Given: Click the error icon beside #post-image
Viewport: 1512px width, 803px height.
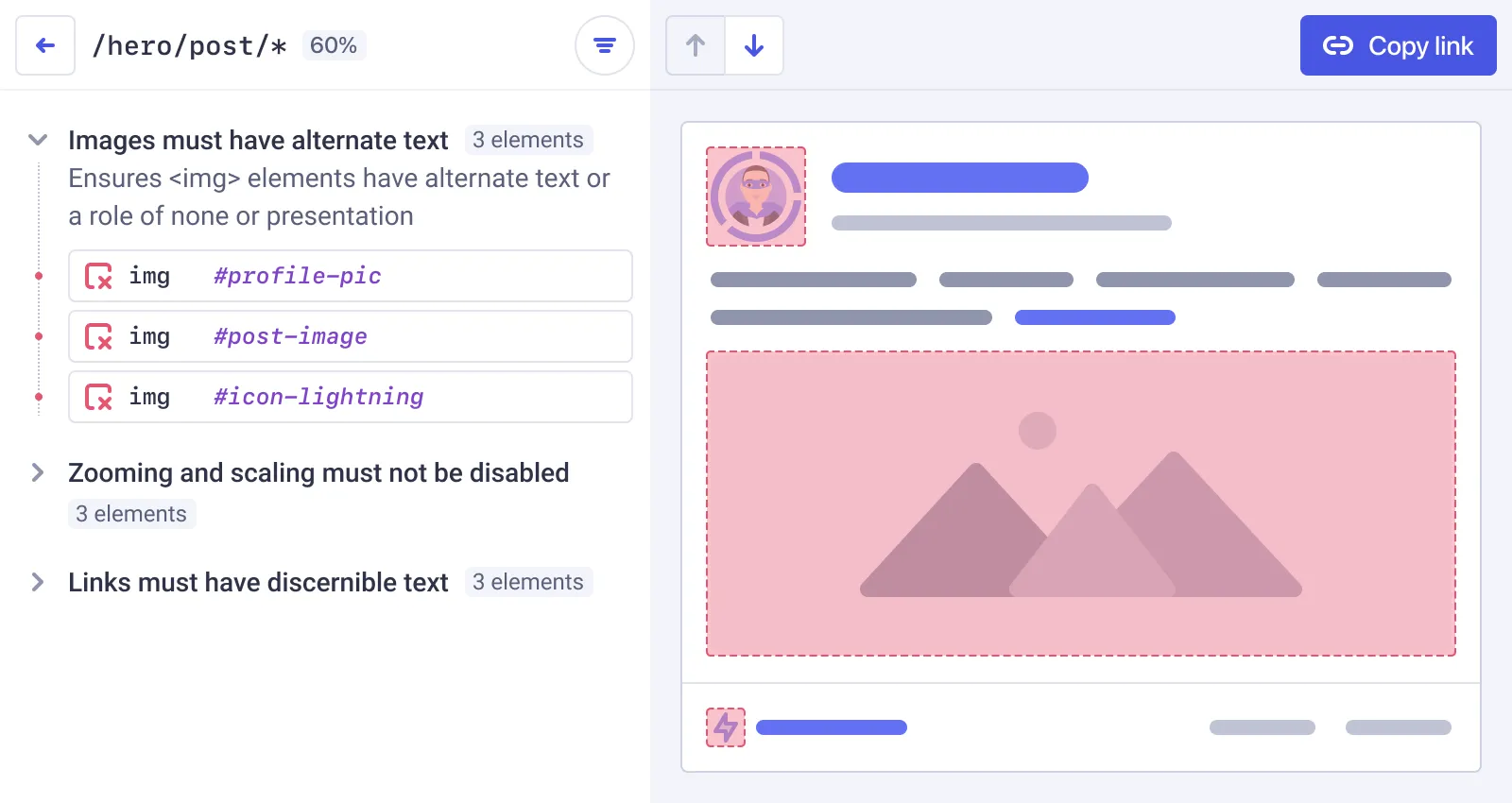Looking at the screenshot, I should point(98,336).
